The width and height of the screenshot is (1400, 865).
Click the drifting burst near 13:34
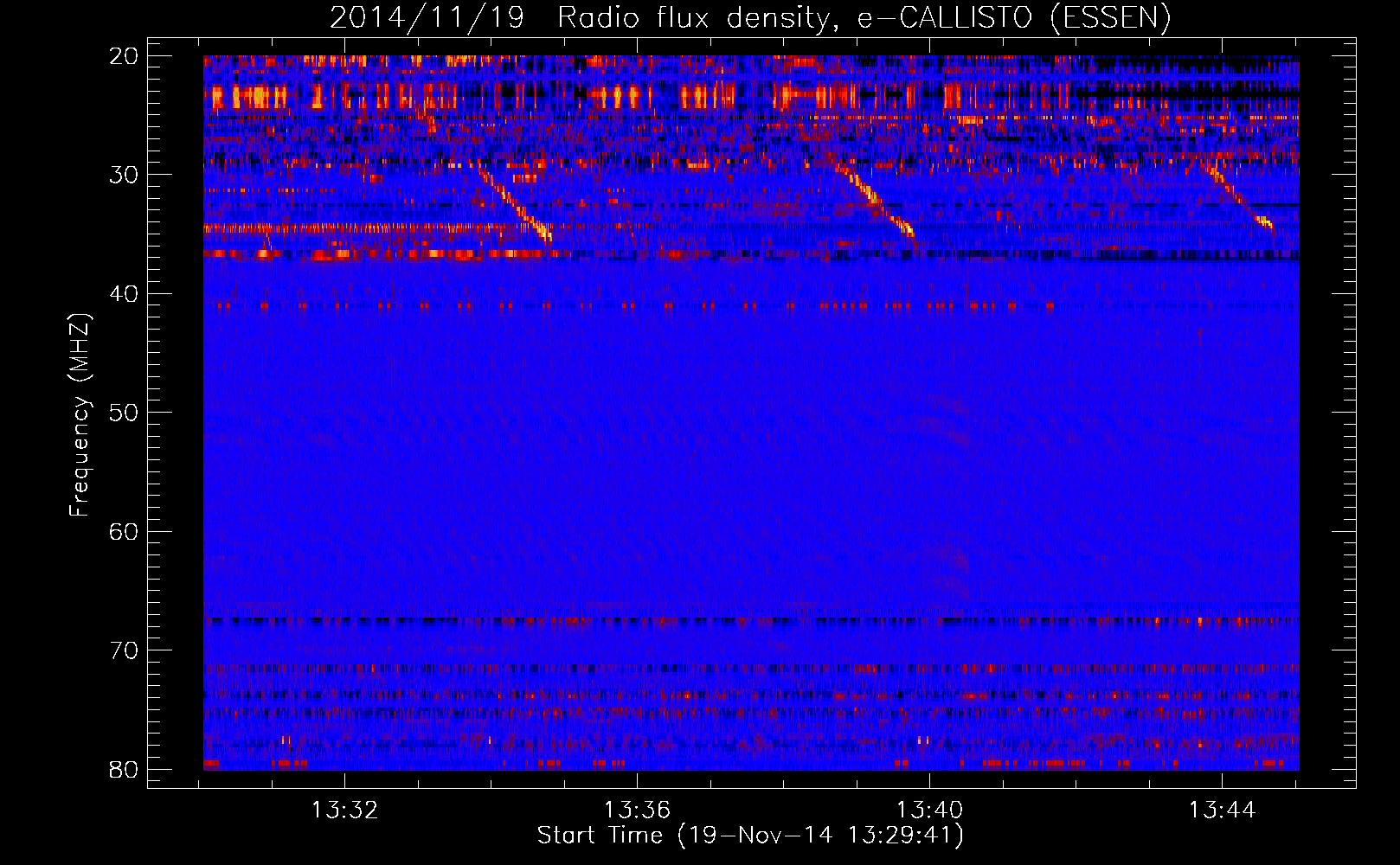pos(515,204)
